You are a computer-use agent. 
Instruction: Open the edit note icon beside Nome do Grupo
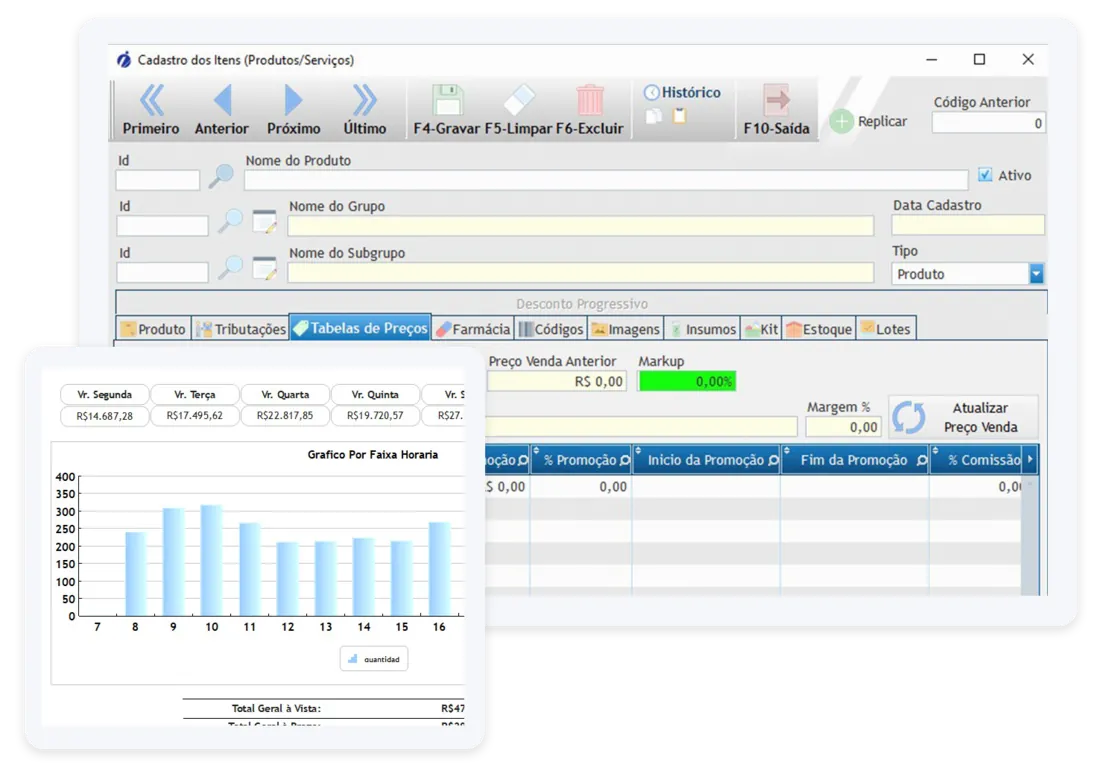(x=264, y=221)
